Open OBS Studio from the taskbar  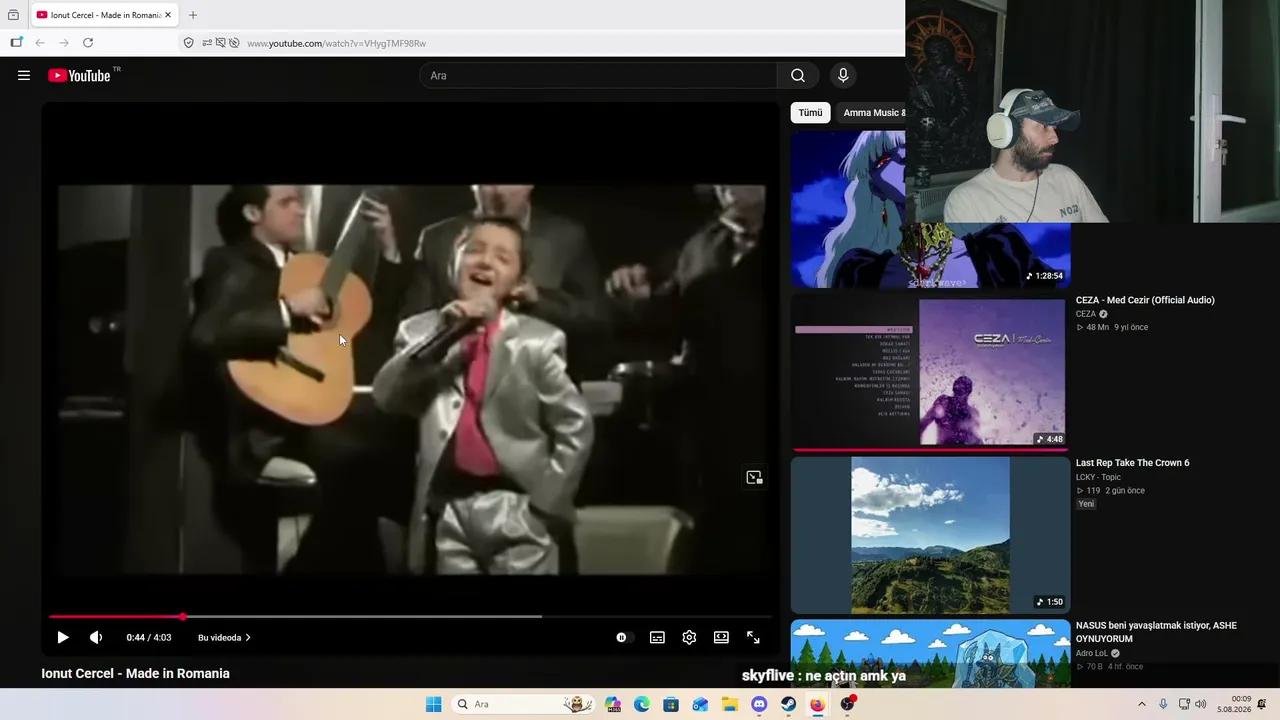click(847, 704)
